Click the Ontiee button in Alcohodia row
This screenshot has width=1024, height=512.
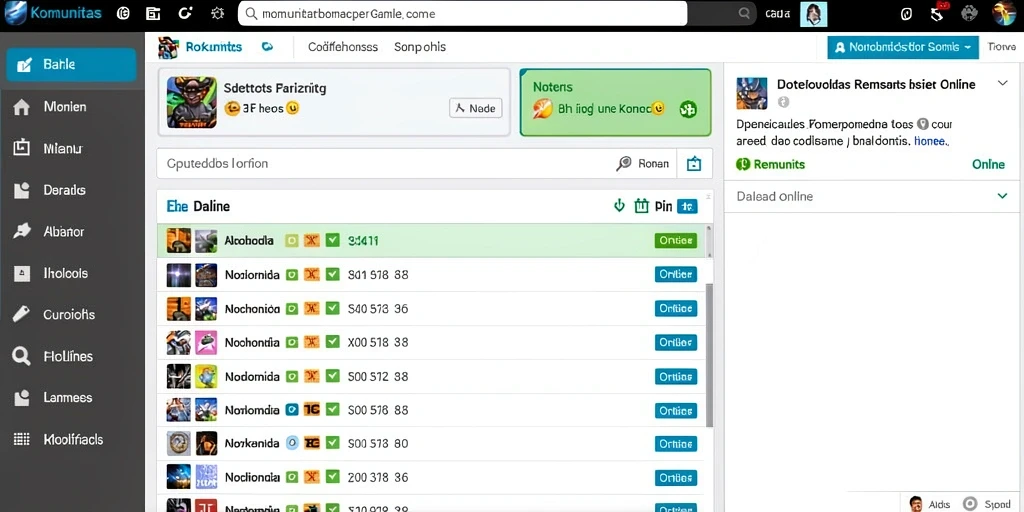[x=675, y=240]
